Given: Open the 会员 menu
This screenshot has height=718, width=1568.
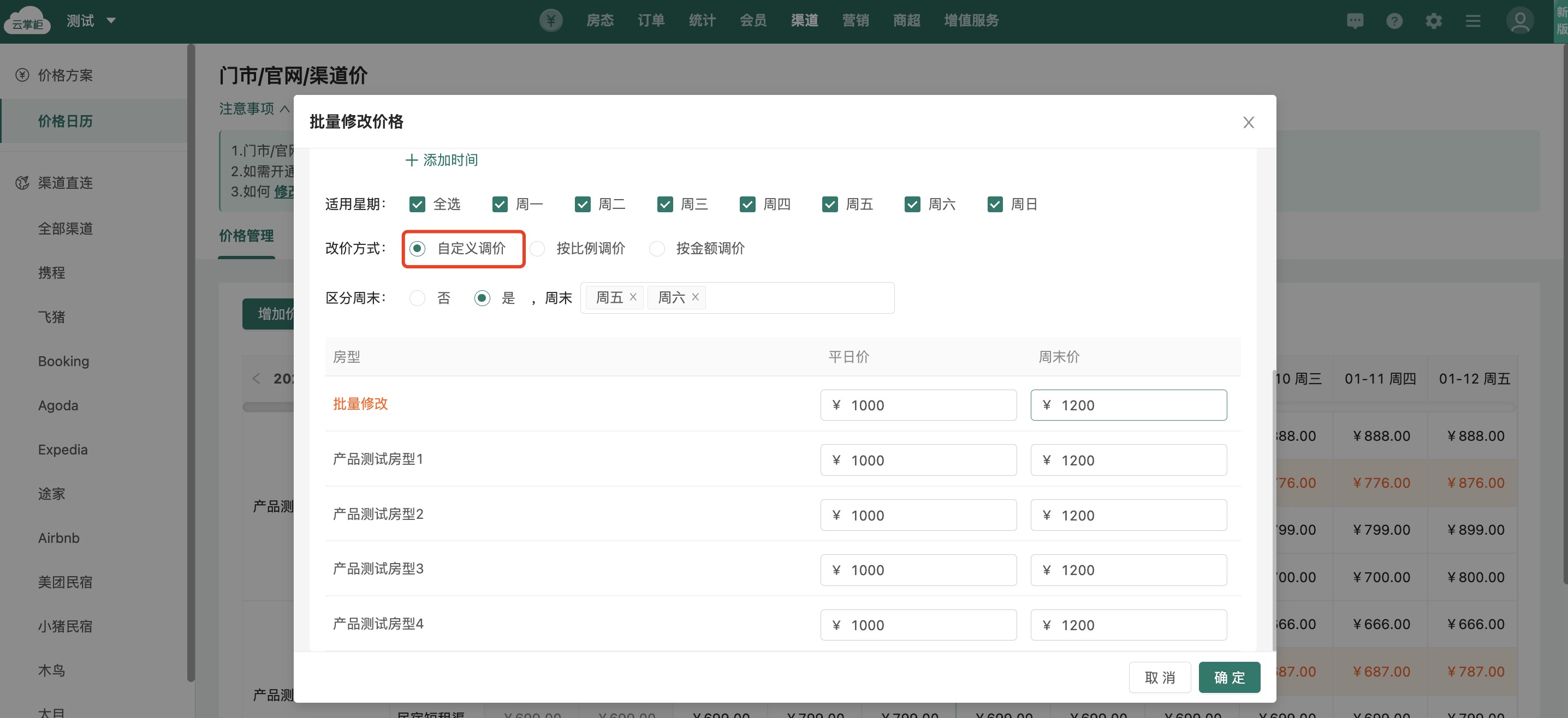Looking at the screenshot, I should [x=753, y=21].
